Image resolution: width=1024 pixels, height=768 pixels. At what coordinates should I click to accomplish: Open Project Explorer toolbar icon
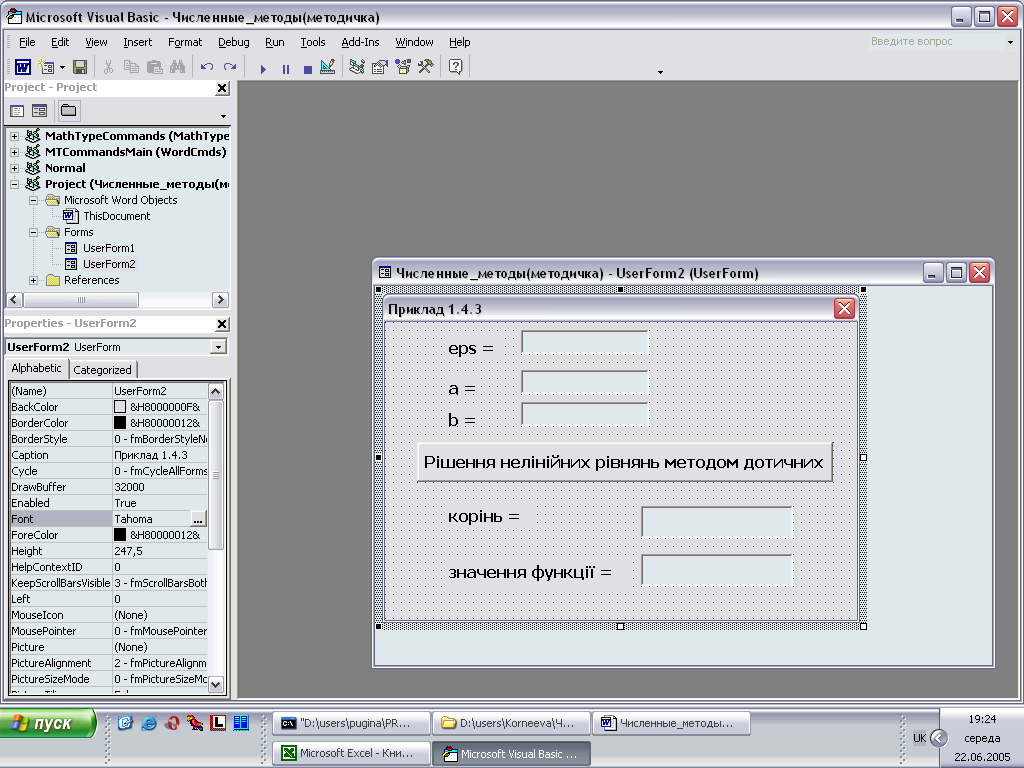point(357,67)
